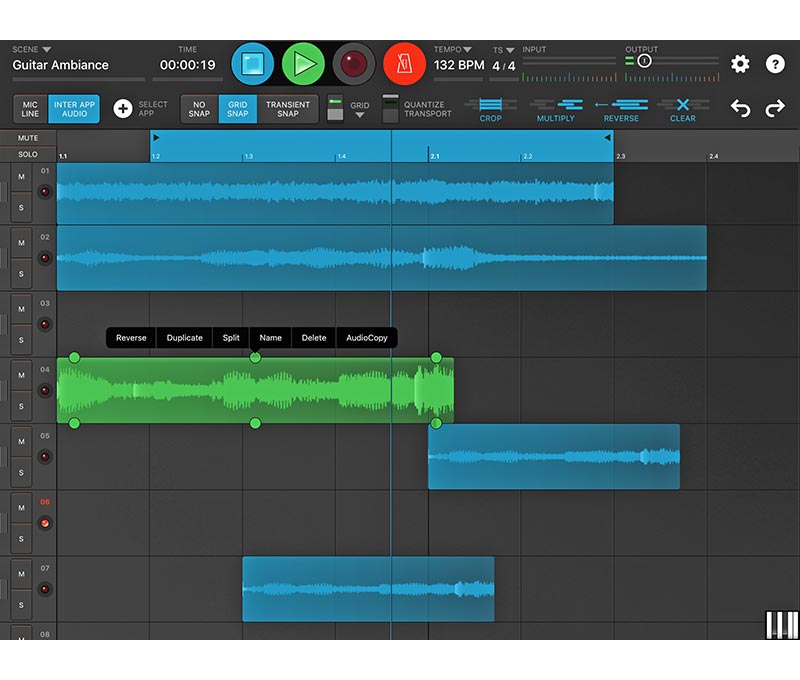Open settings with the gear icon
800x680 pixels.
tap(740, 64)
